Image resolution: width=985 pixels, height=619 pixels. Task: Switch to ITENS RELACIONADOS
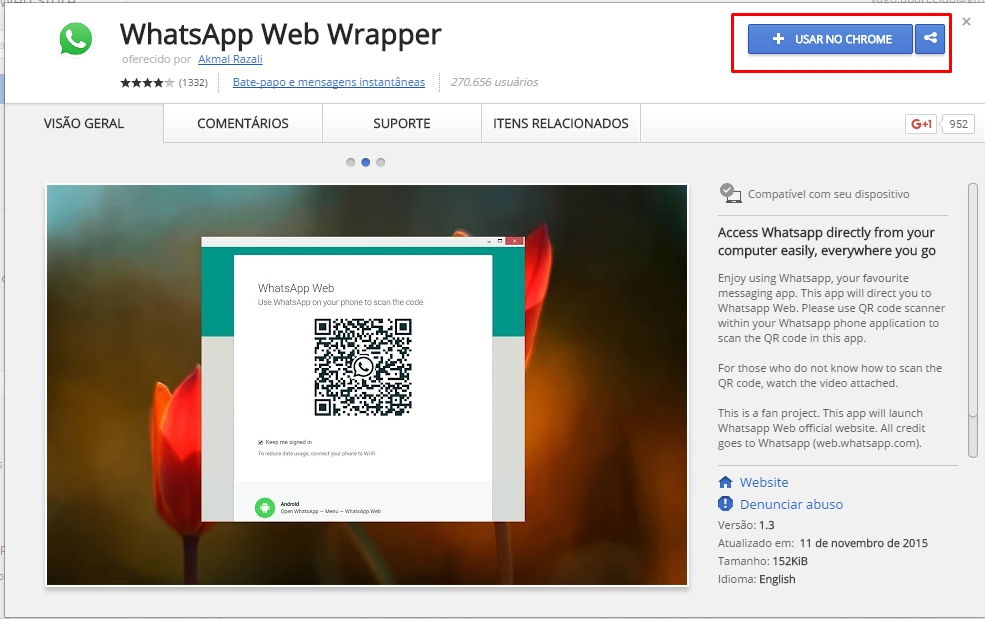point(561,123)
